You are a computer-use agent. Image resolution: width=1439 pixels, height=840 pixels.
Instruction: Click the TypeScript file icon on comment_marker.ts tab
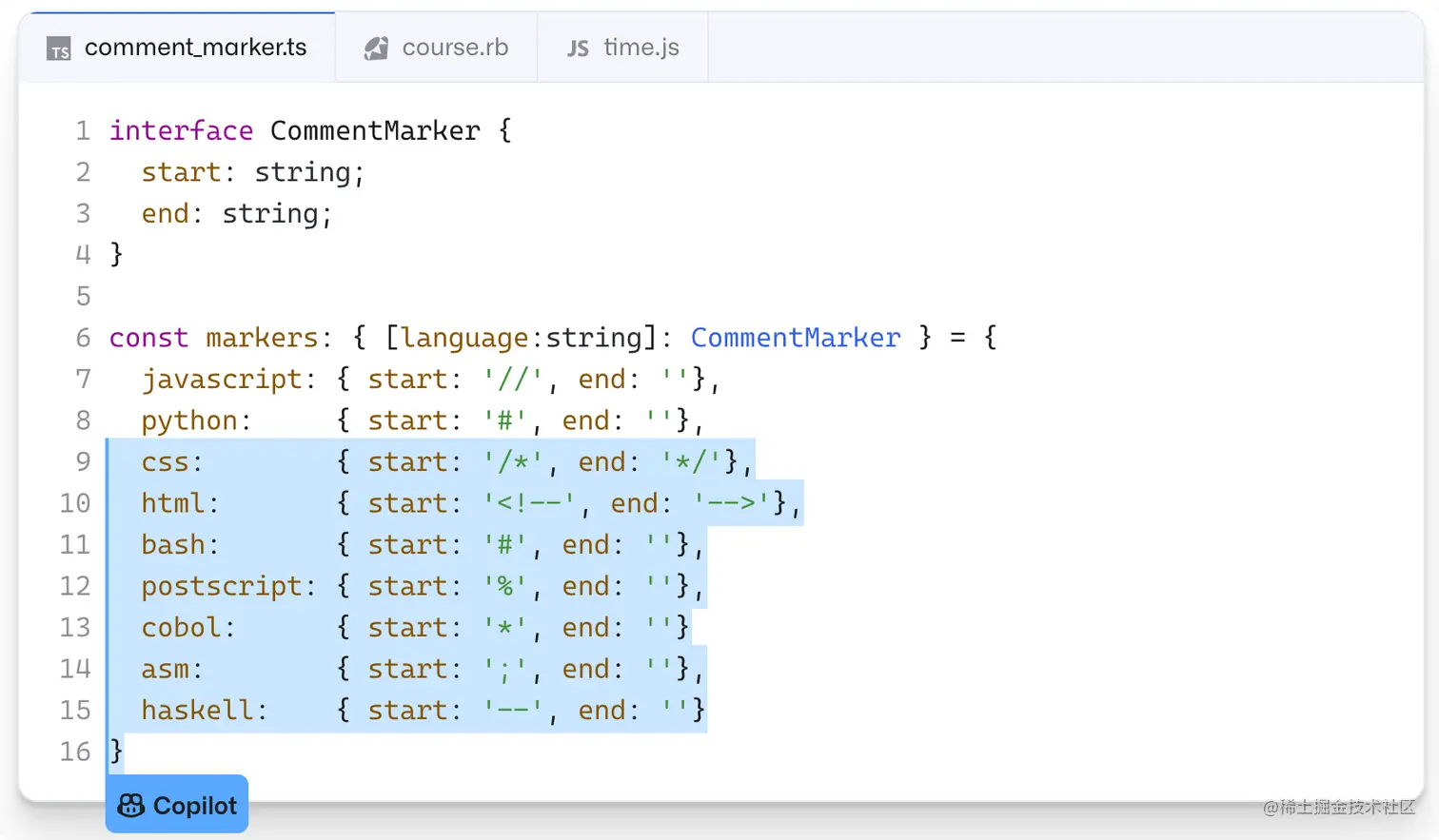59,49
